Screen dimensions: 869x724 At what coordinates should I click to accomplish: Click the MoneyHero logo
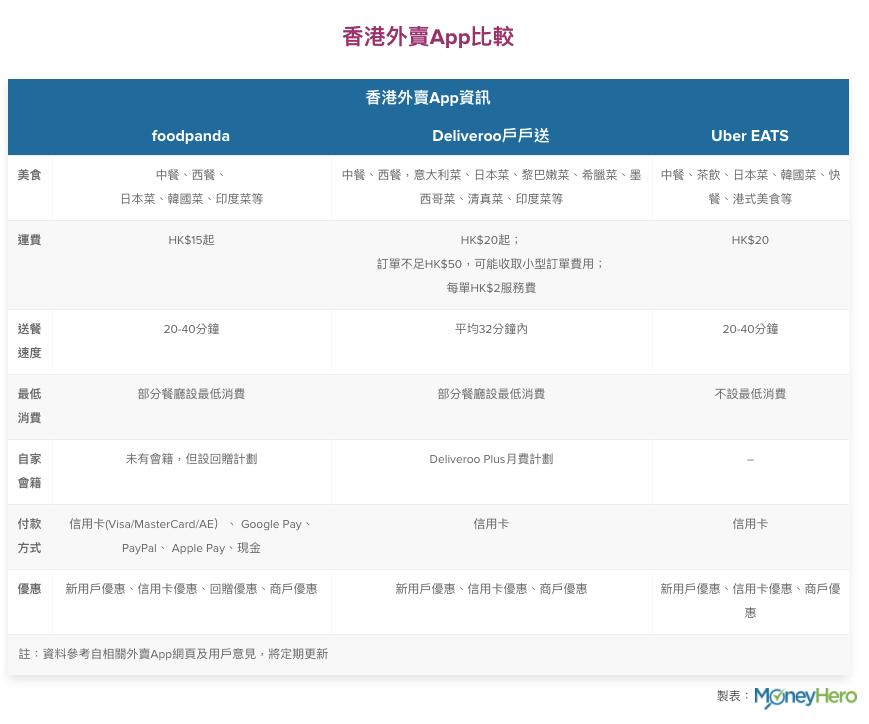click(x=806, y=695)
